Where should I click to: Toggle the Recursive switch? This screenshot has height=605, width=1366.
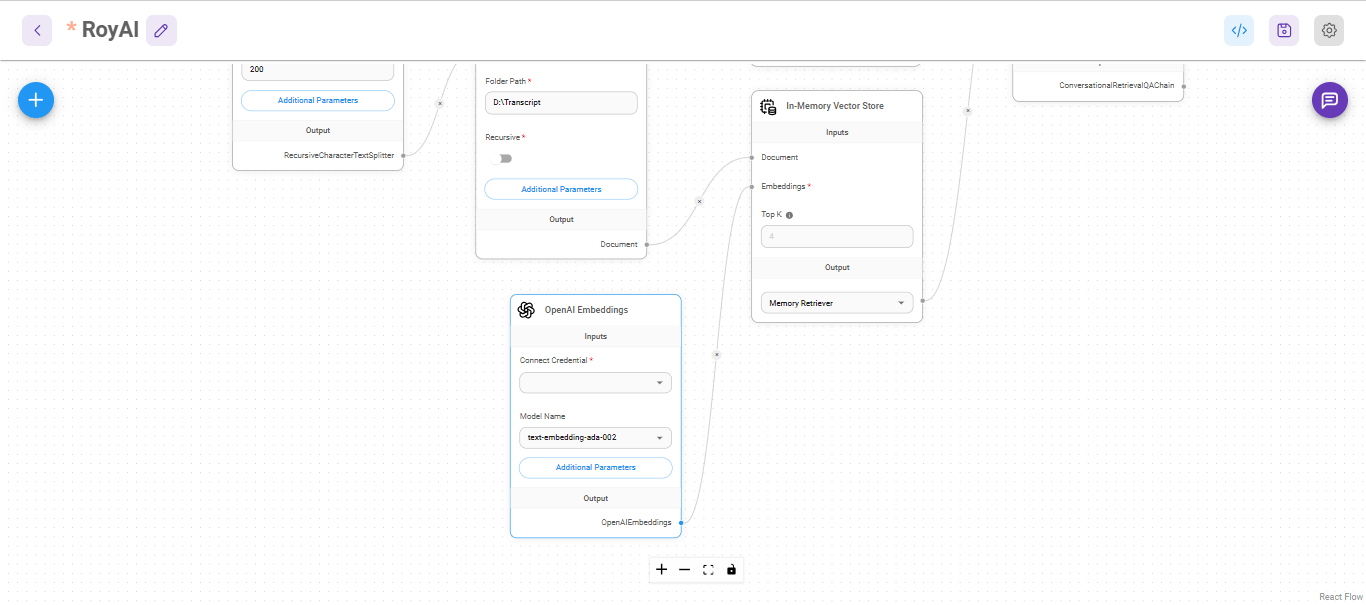click(504, 158)
